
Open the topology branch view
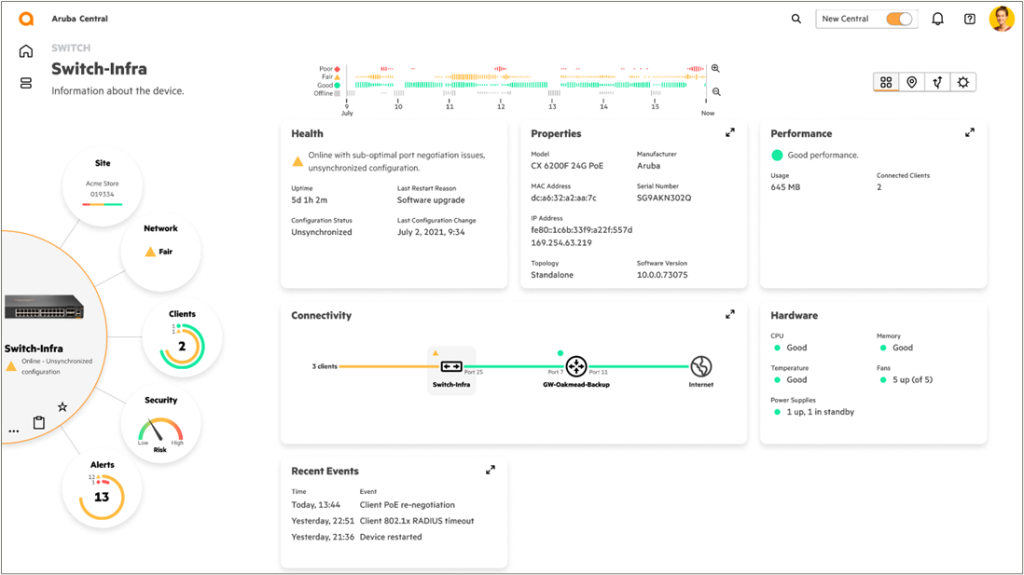(x=937, y=82)
